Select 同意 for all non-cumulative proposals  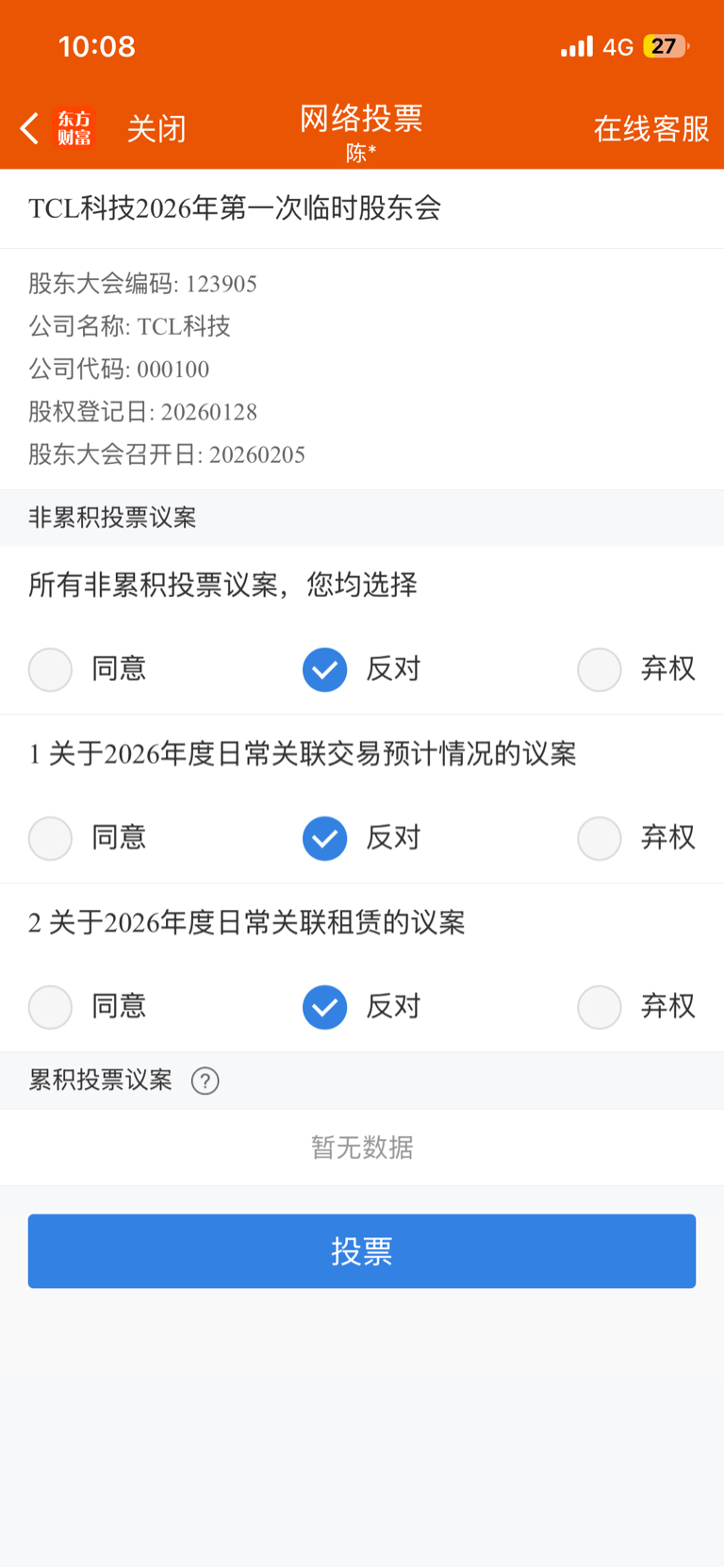tap(51, 669)
